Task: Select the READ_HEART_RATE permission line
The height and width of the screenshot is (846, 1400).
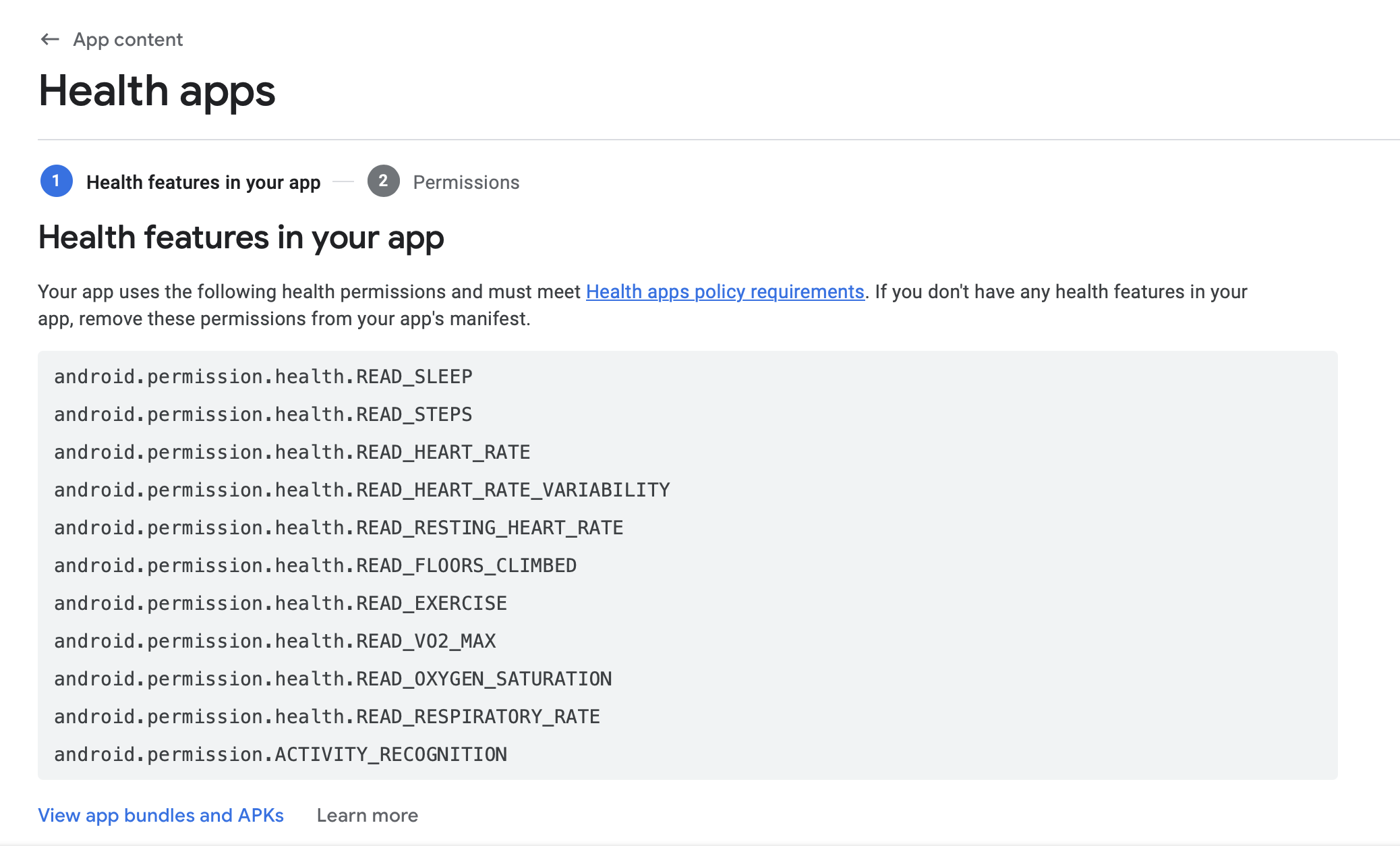Action: point(292,452)
